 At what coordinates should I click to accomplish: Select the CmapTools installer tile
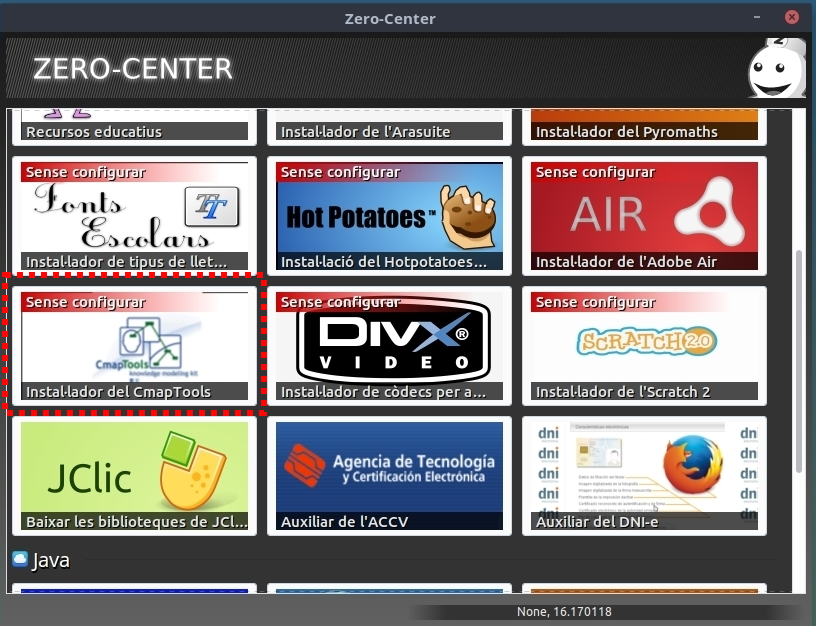[134, 347]
